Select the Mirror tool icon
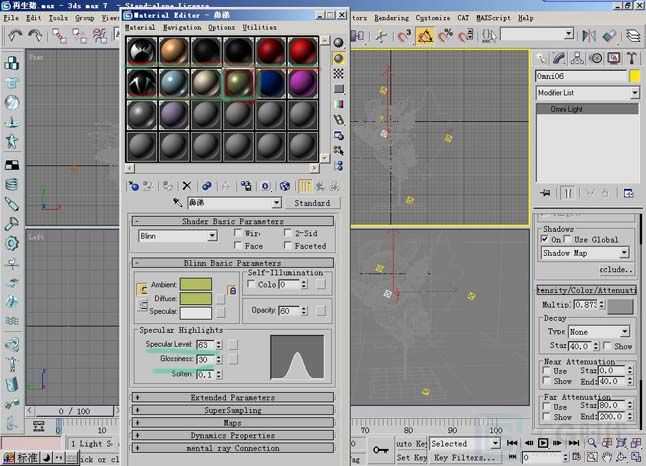The image size is (646, 466). click(x=589, y=35)
